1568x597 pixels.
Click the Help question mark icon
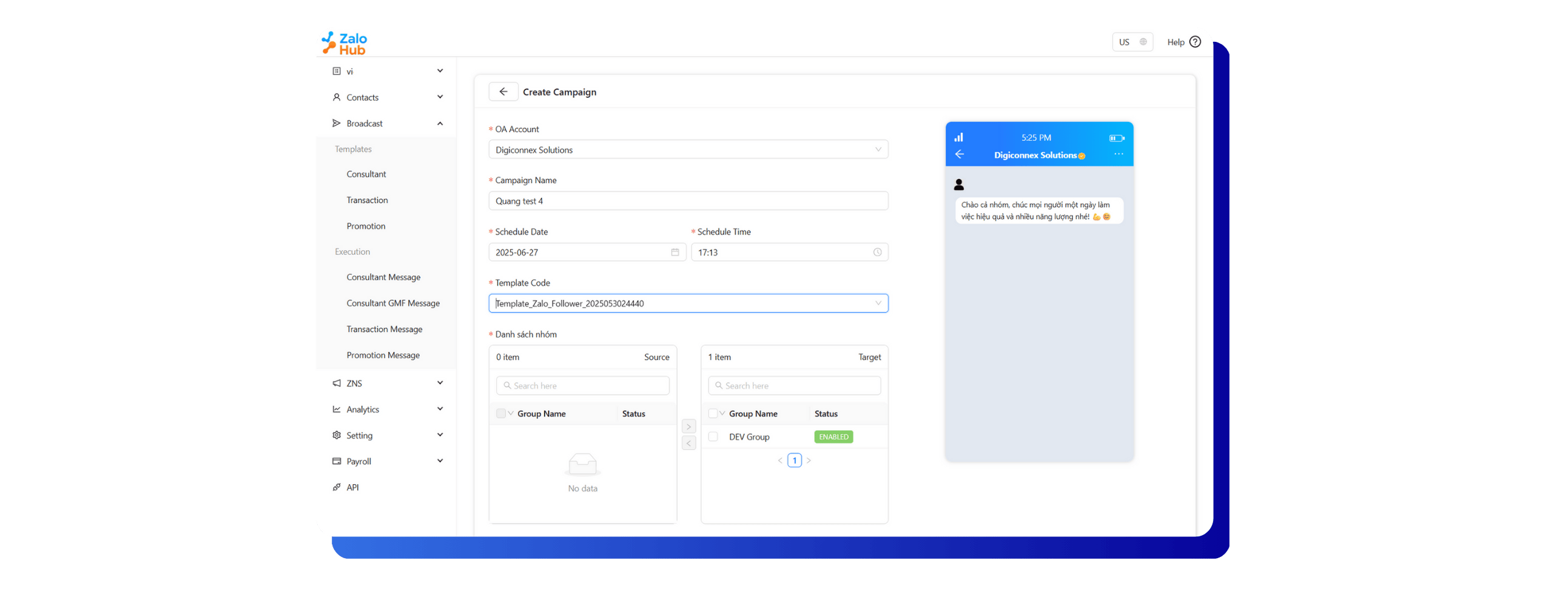tap(1195, 42)
